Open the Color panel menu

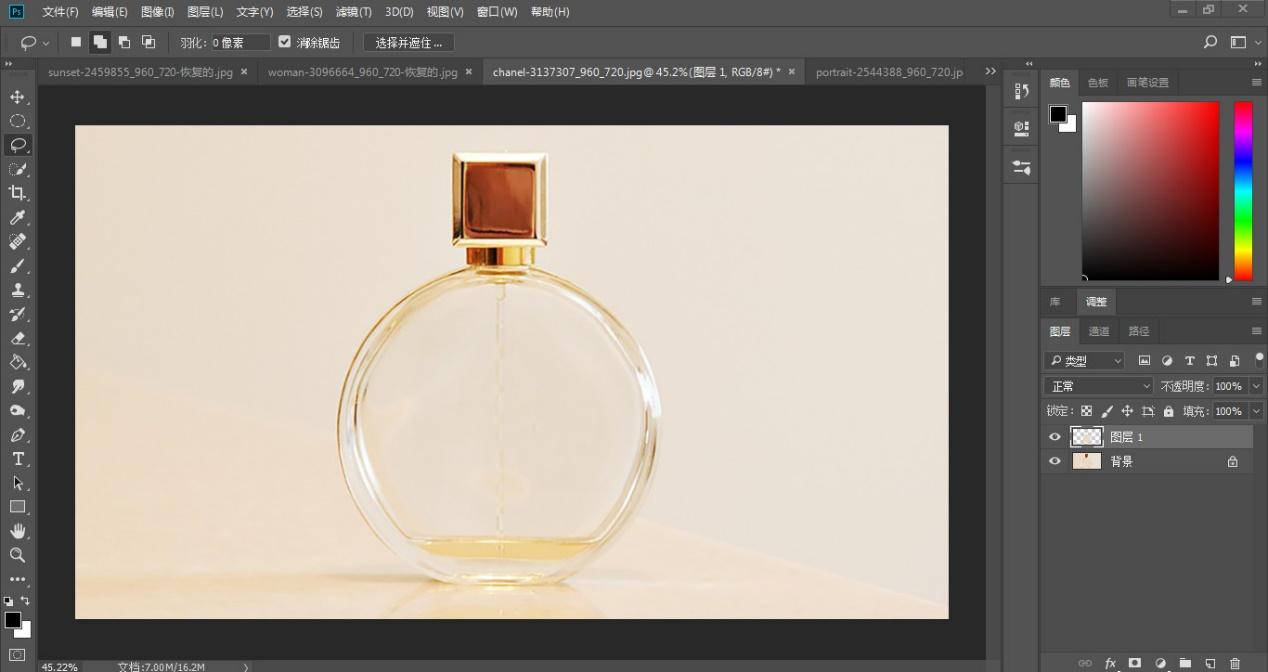(1257, 82)
